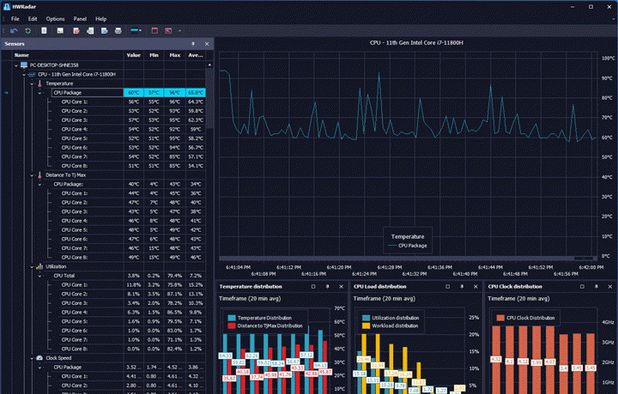Viewport: 618px width, 394px height.
Task: Click the red Distance to TjMax legend swatch
Action: (x=232, y=326)
